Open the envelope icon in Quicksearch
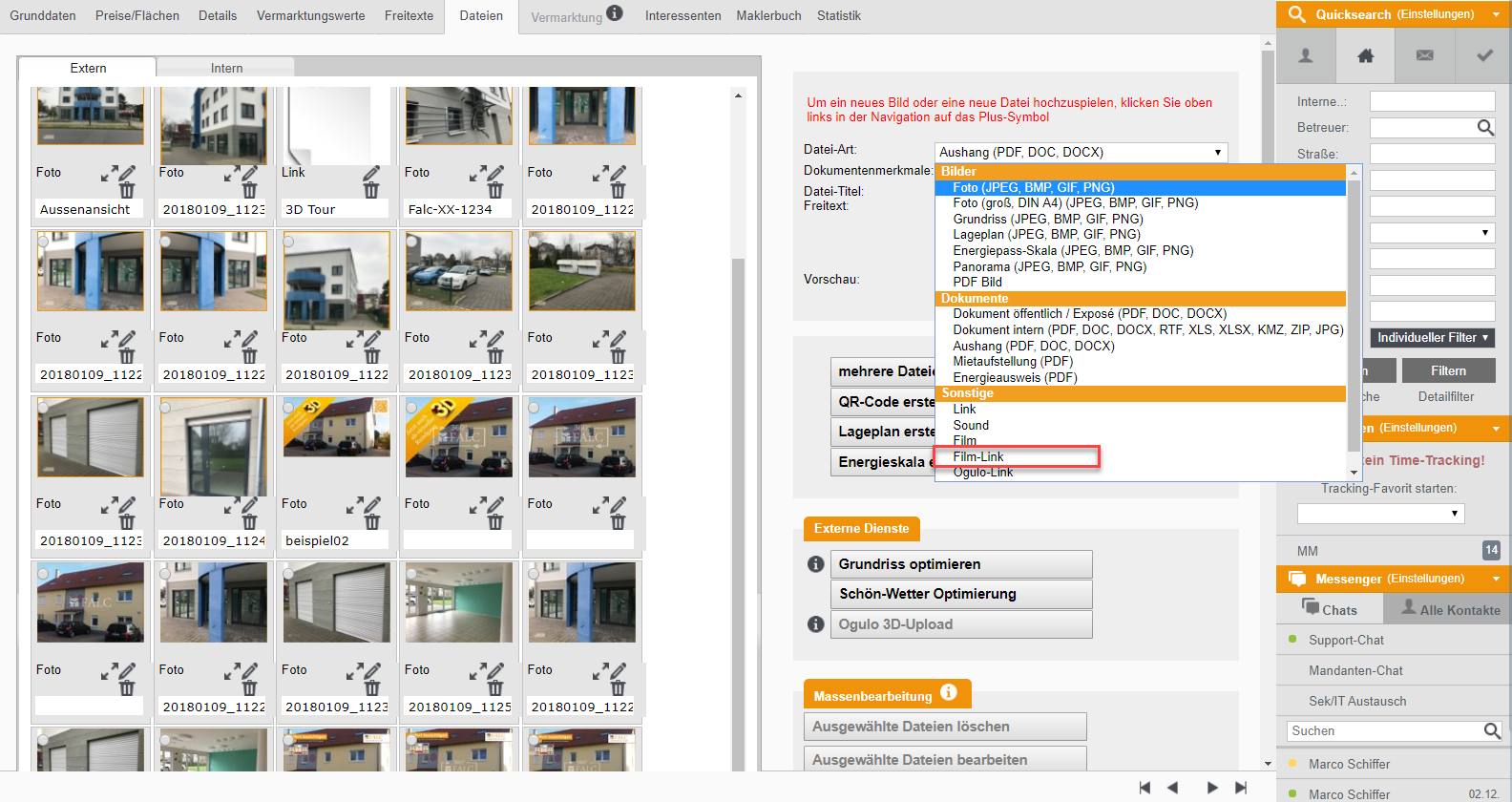 tap(1424, 55)
